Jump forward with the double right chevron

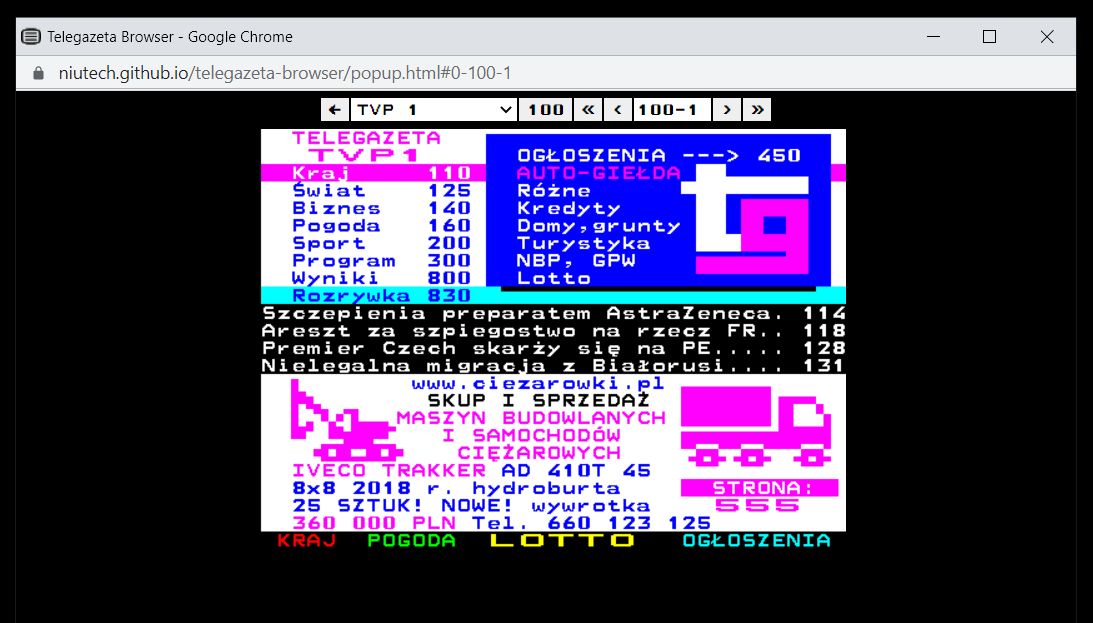tap(757, 110)
